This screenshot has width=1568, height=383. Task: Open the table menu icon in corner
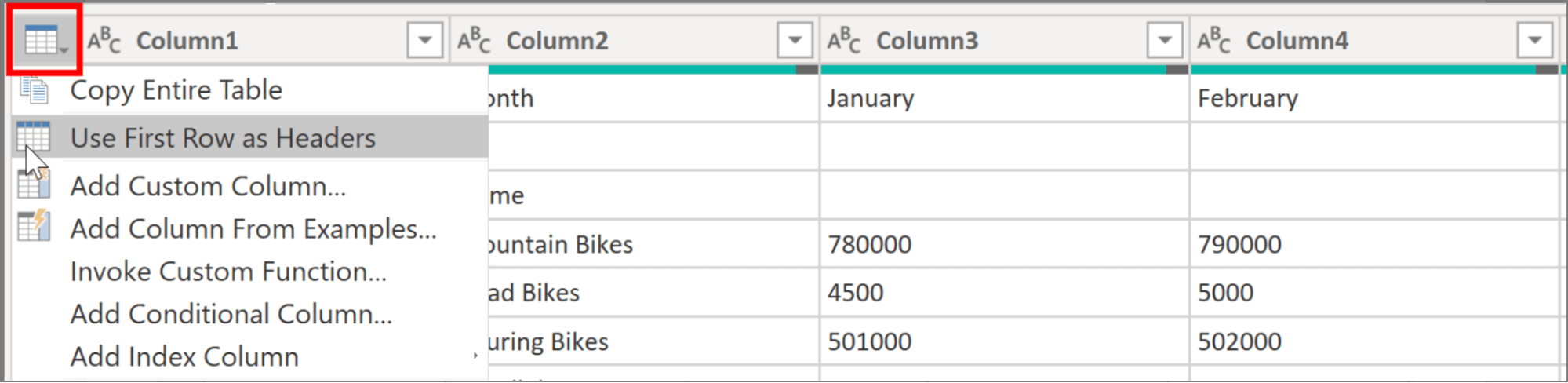coord(45,40)
